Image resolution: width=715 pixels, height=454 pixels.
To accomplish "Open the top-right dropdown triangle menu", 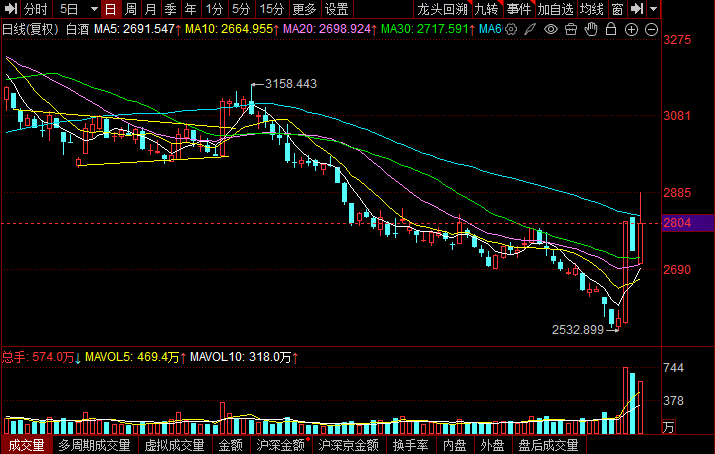I will pyautogui.click(x=653, y=9).
